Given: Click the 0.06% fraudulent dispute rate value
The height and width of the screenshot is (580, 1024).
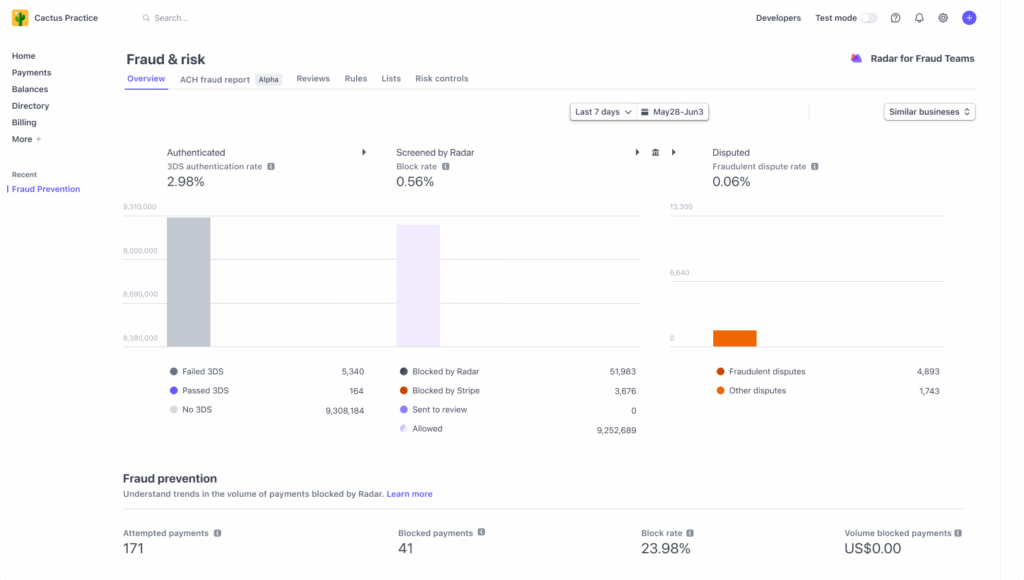Looking at the screenshot, I should click(731, 182).
